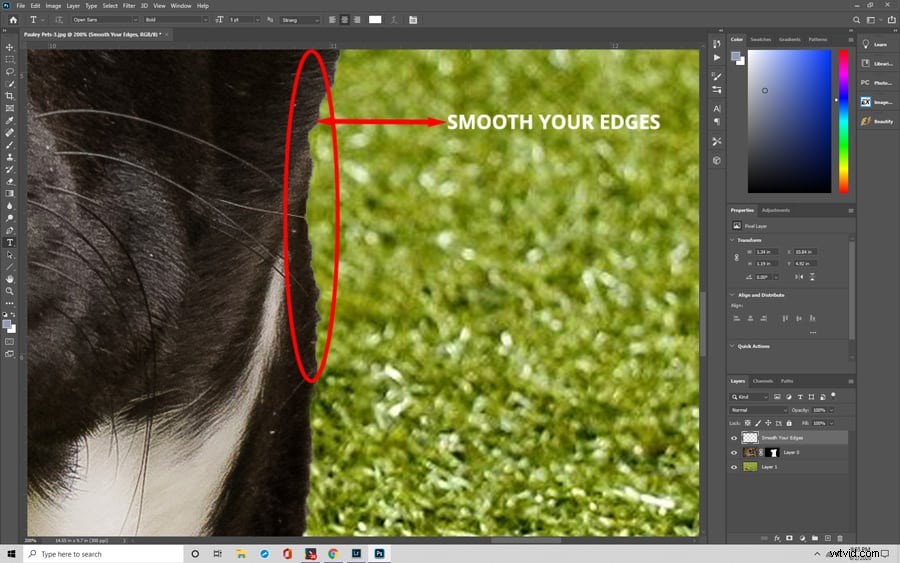Select the Move tool
900x563 pixels.
(10, 47)
